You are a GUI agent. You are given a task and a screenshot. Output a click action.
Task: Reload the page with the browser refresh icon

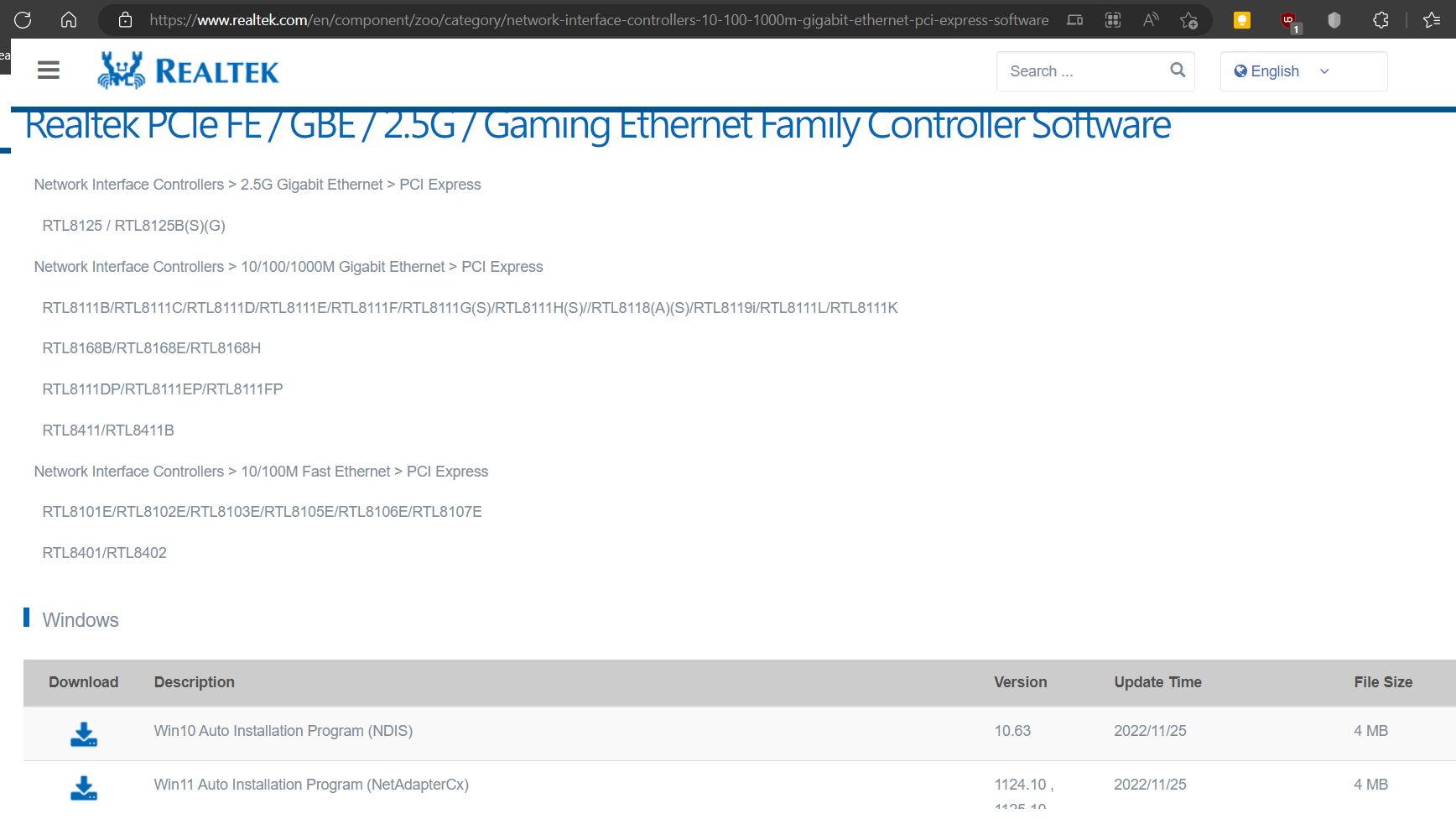(x=23, y=20)
